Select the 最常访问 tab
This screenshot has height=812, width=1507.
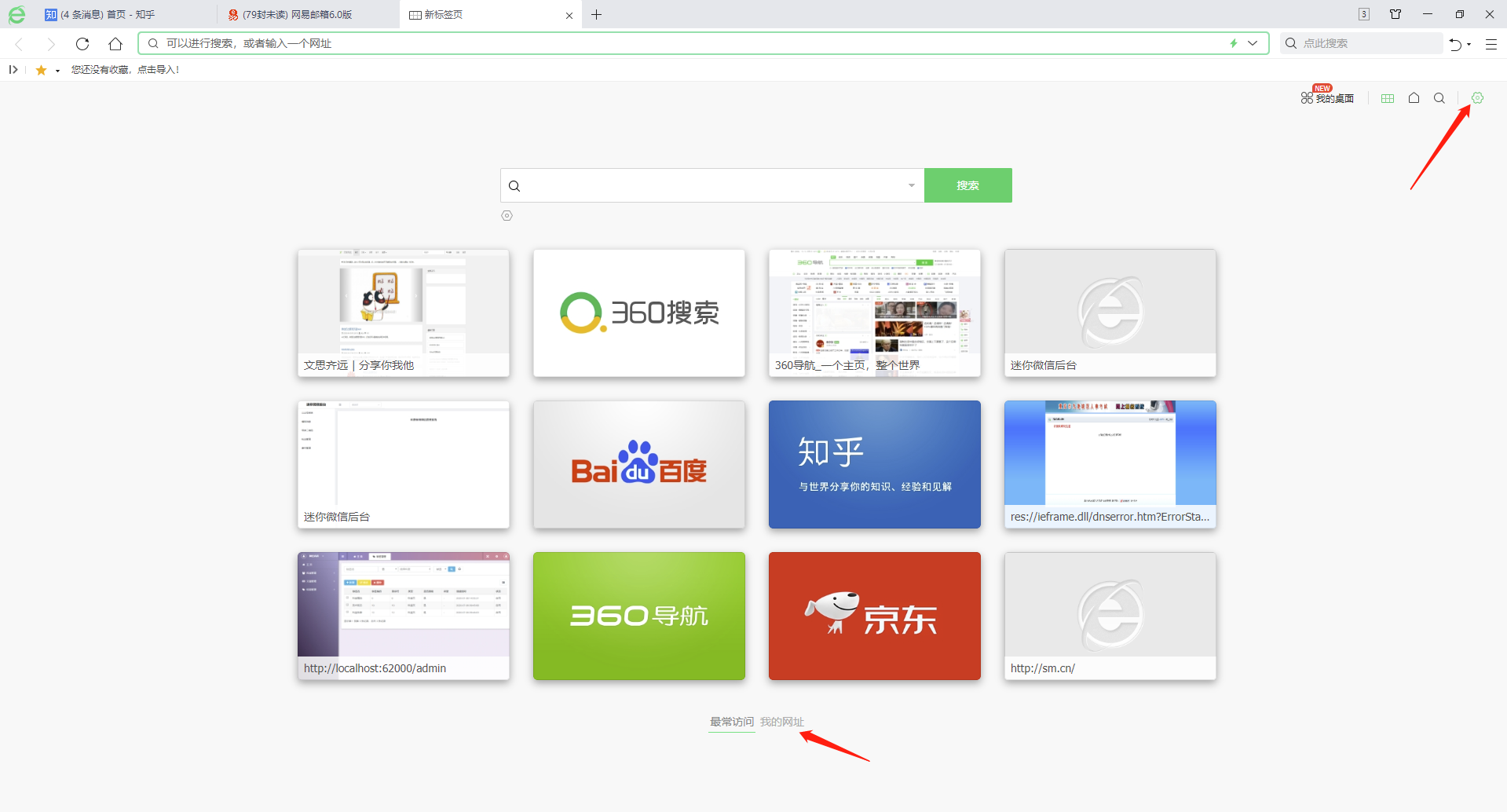732,722
